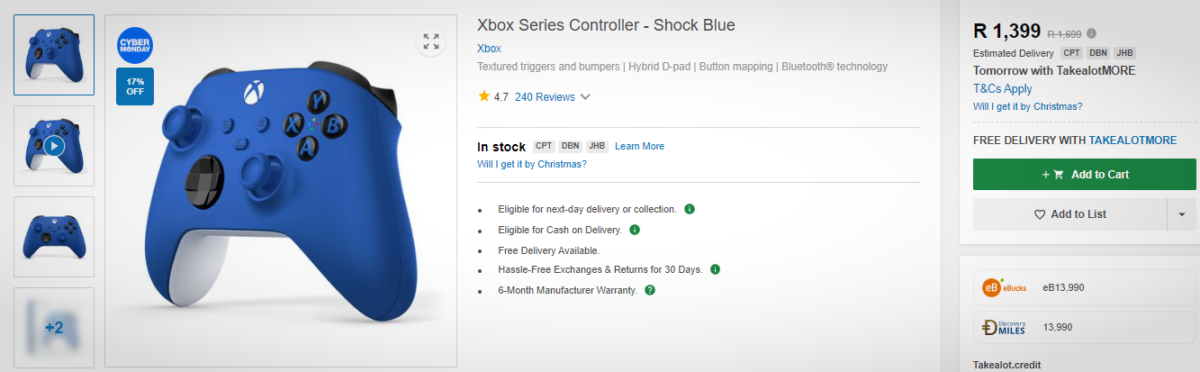Click info icon next to old price
This screenshot has width=1200, height=372.
click(x=1091, y=33)
